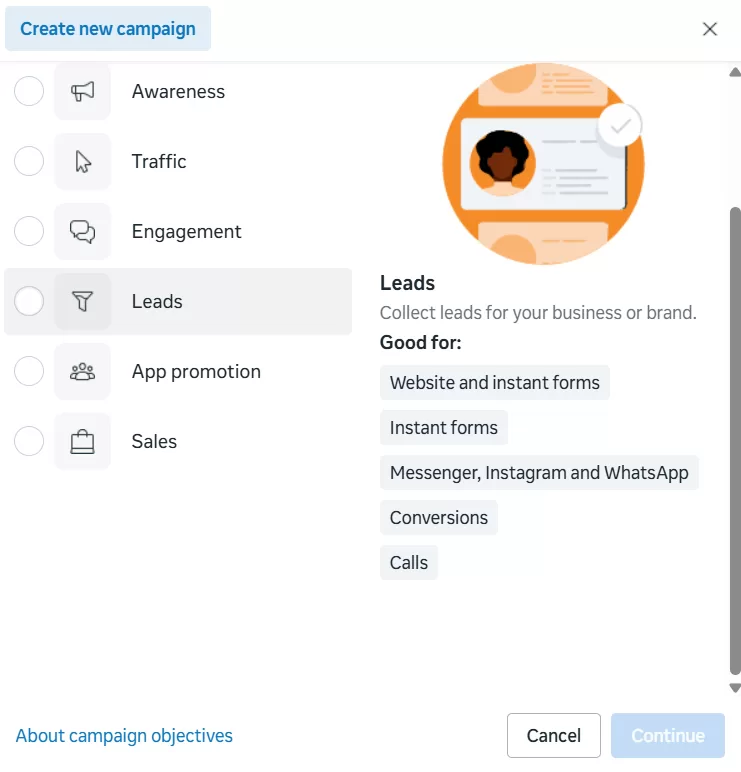Open the About campaign objectives link
This screenshot has height=772, width=741.
pos(124,736)
